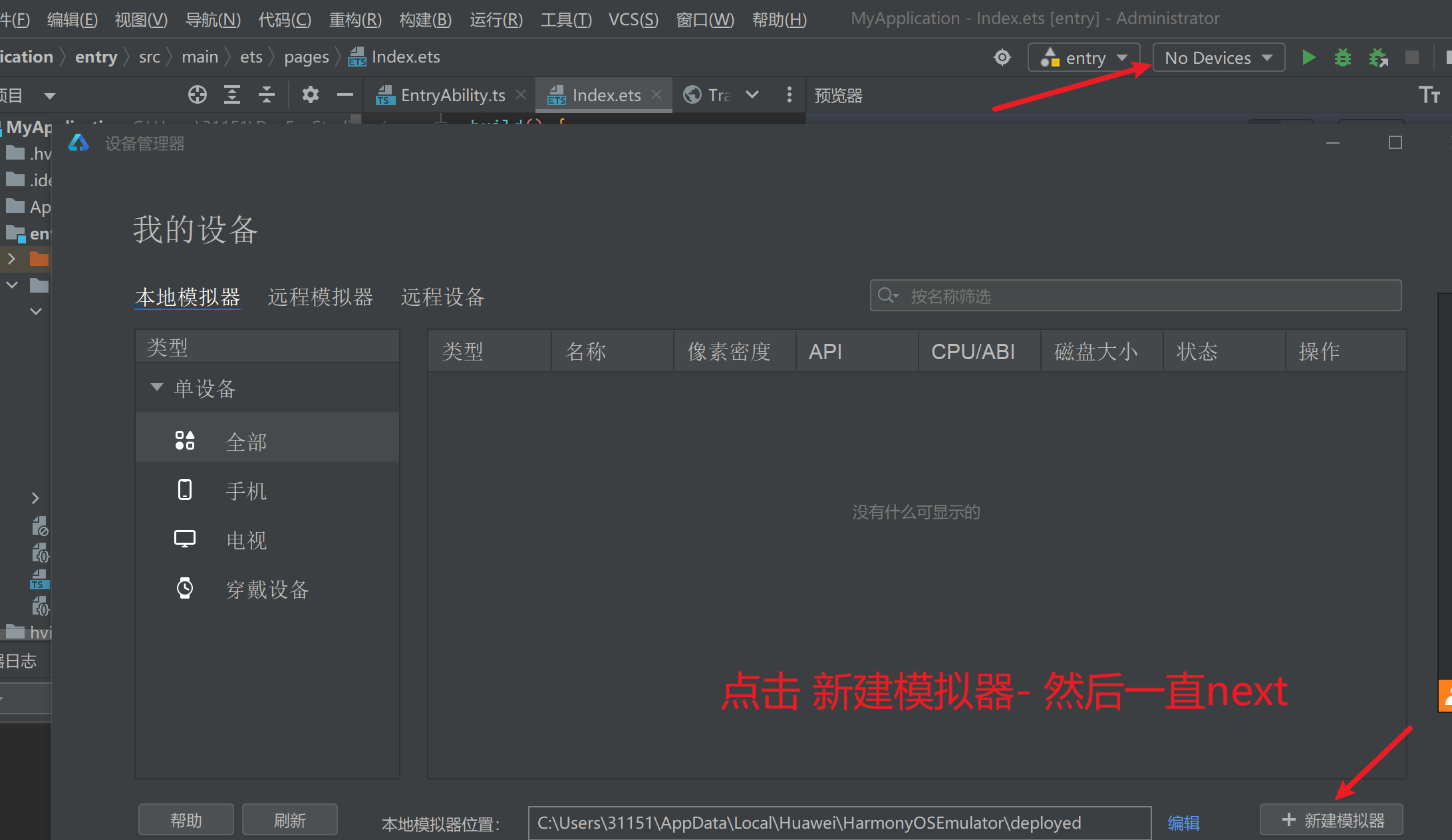Switch to 远程模拟器 tab

point(320,297)
